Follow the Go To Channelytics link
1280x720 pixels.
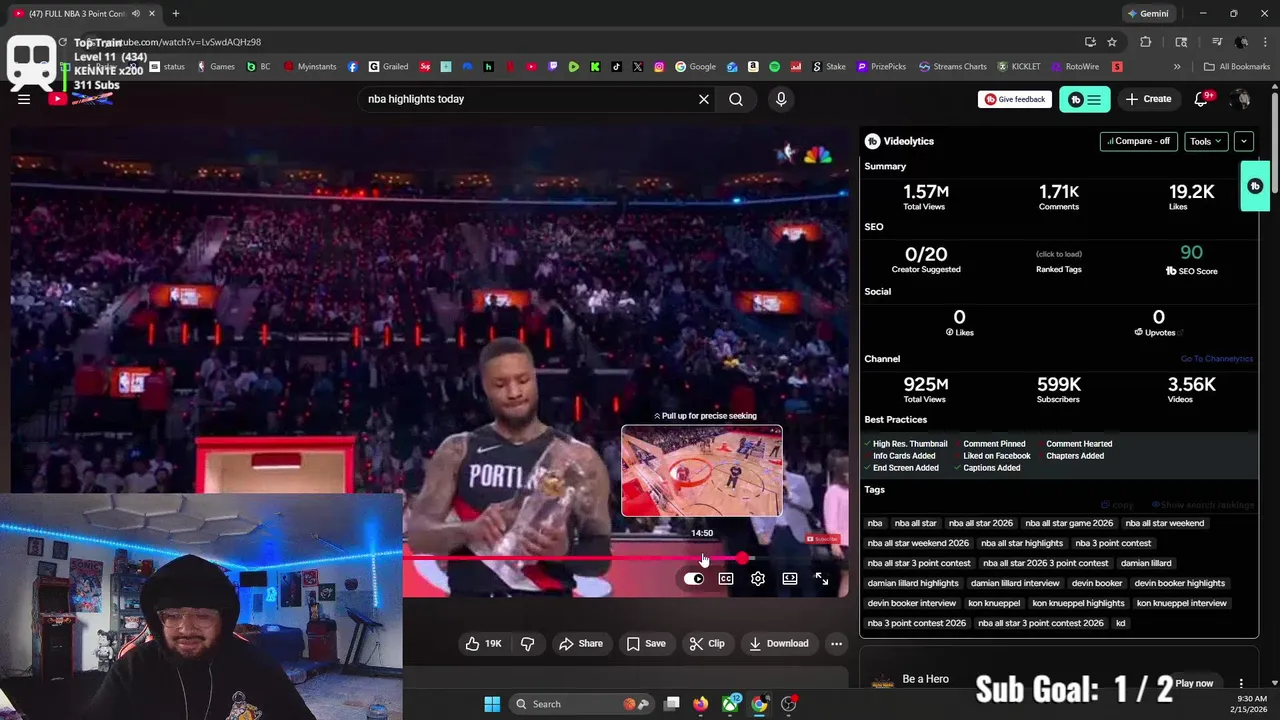click(1216, 359)
